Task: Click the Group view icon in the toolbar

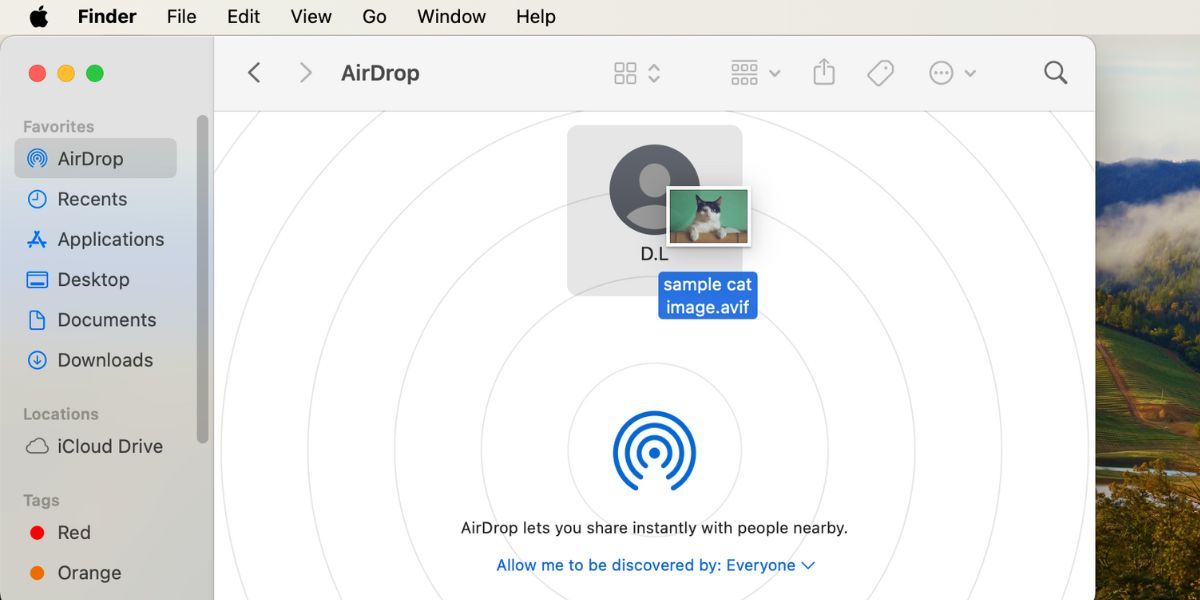Action: pos(745,72)
